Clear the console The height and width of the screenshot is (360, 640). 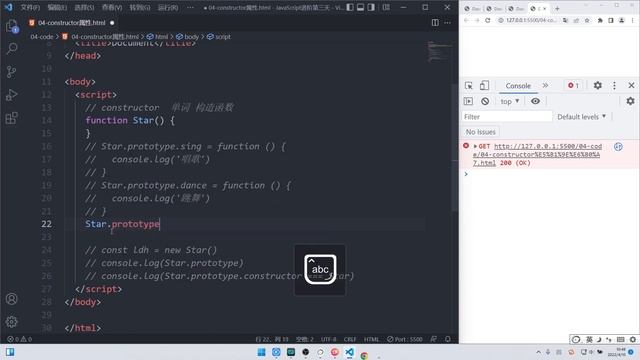tap(485, 101)
